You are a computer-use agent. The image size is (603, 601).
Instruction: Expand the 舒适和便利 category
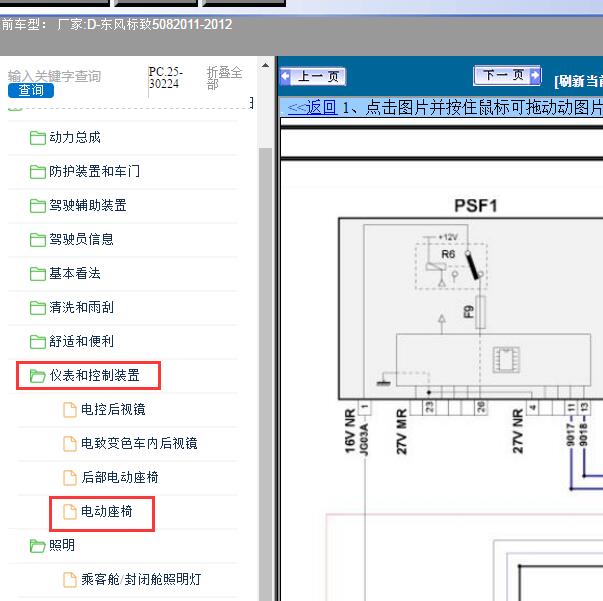coord(82,341)
